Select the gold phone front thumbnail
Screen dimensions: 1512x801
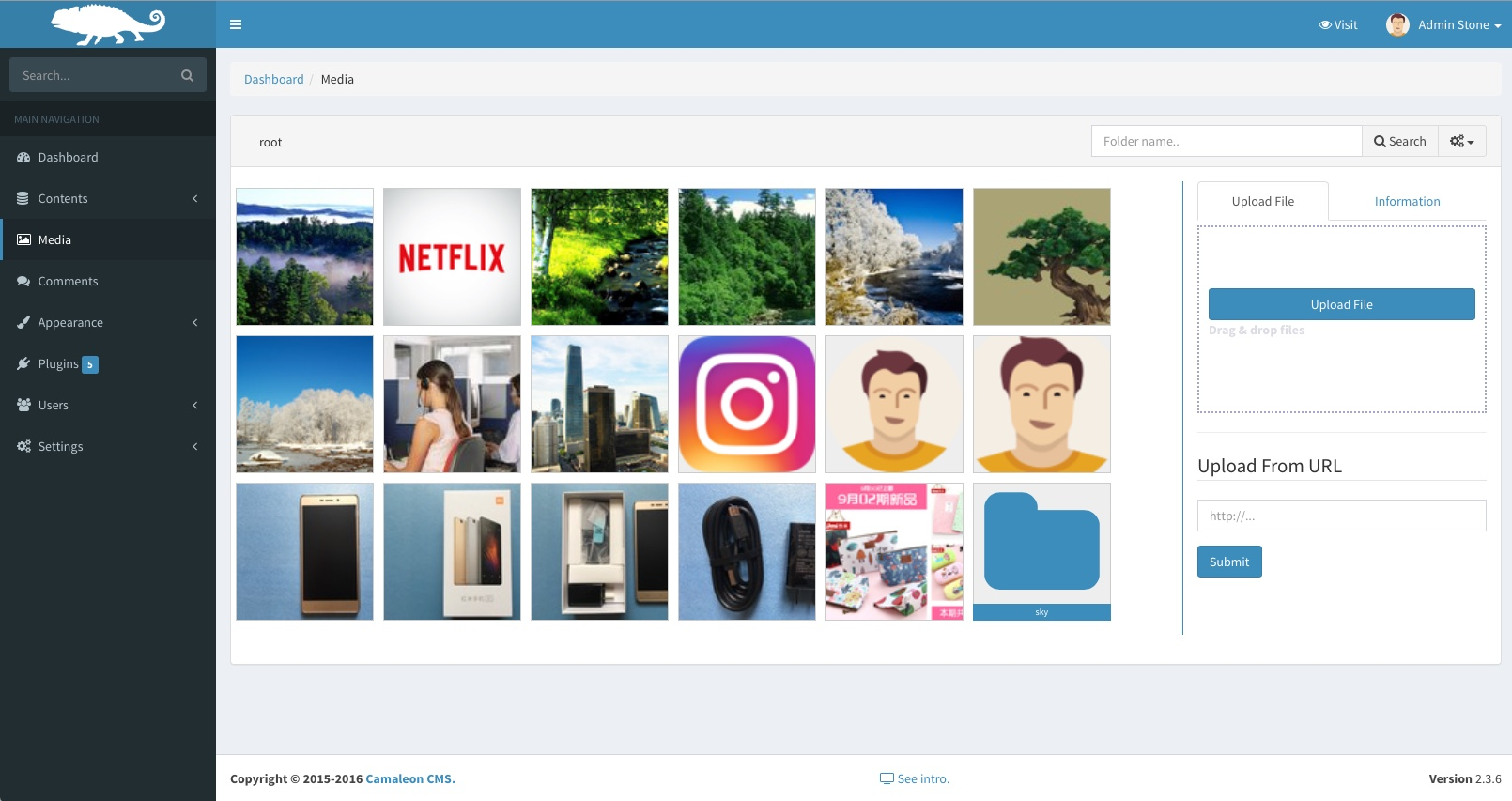click(304, 551)
